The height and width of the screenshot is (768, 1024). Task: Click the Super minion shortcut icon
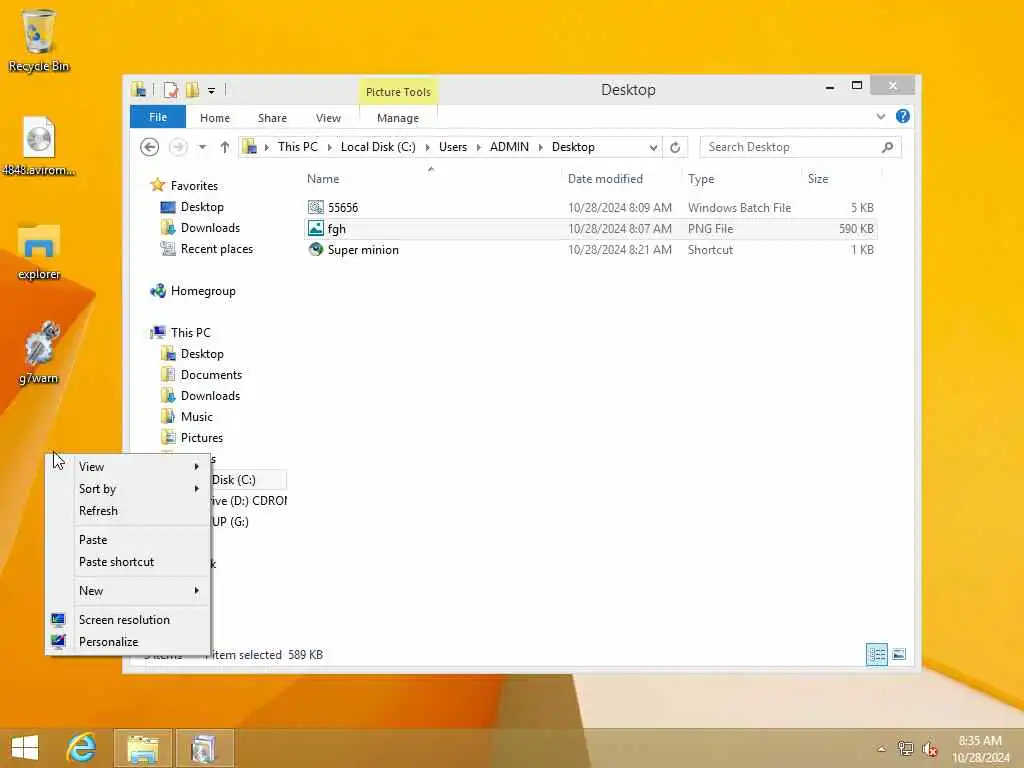click(x=315, y=249)
